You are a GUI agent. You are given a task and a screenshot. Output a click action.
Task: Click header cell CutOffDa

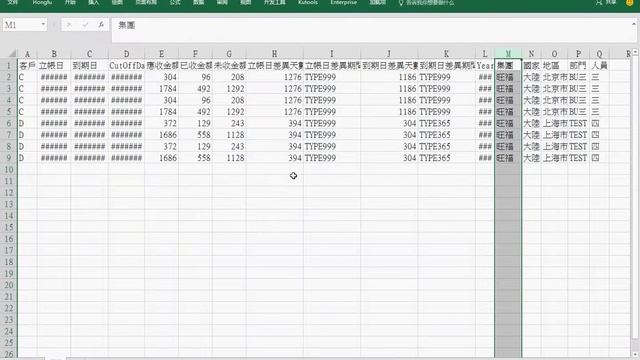[x=127, y=65]
